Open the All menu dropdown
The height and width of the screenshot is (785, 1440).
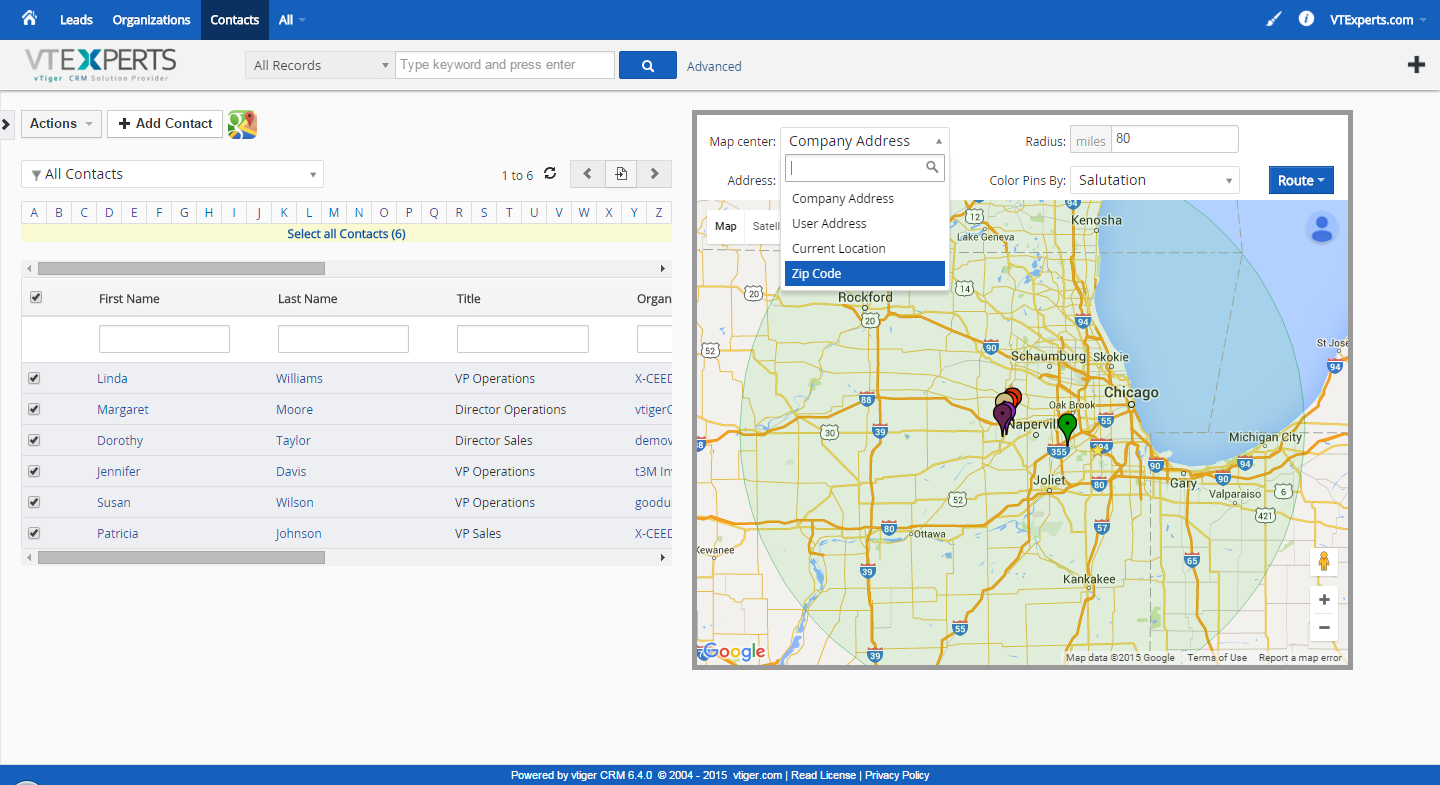point(292,20)
